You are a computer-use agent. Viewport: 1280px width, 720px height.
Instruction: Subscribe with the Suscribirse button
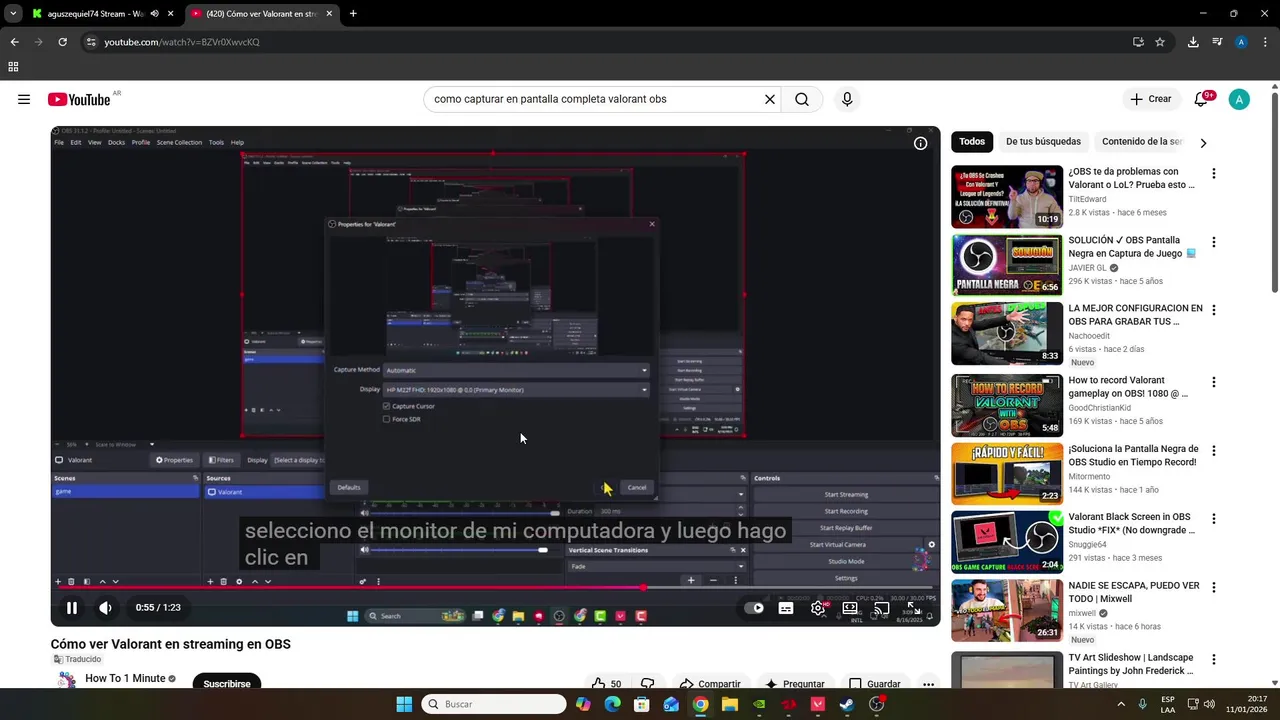coord(227,684)
